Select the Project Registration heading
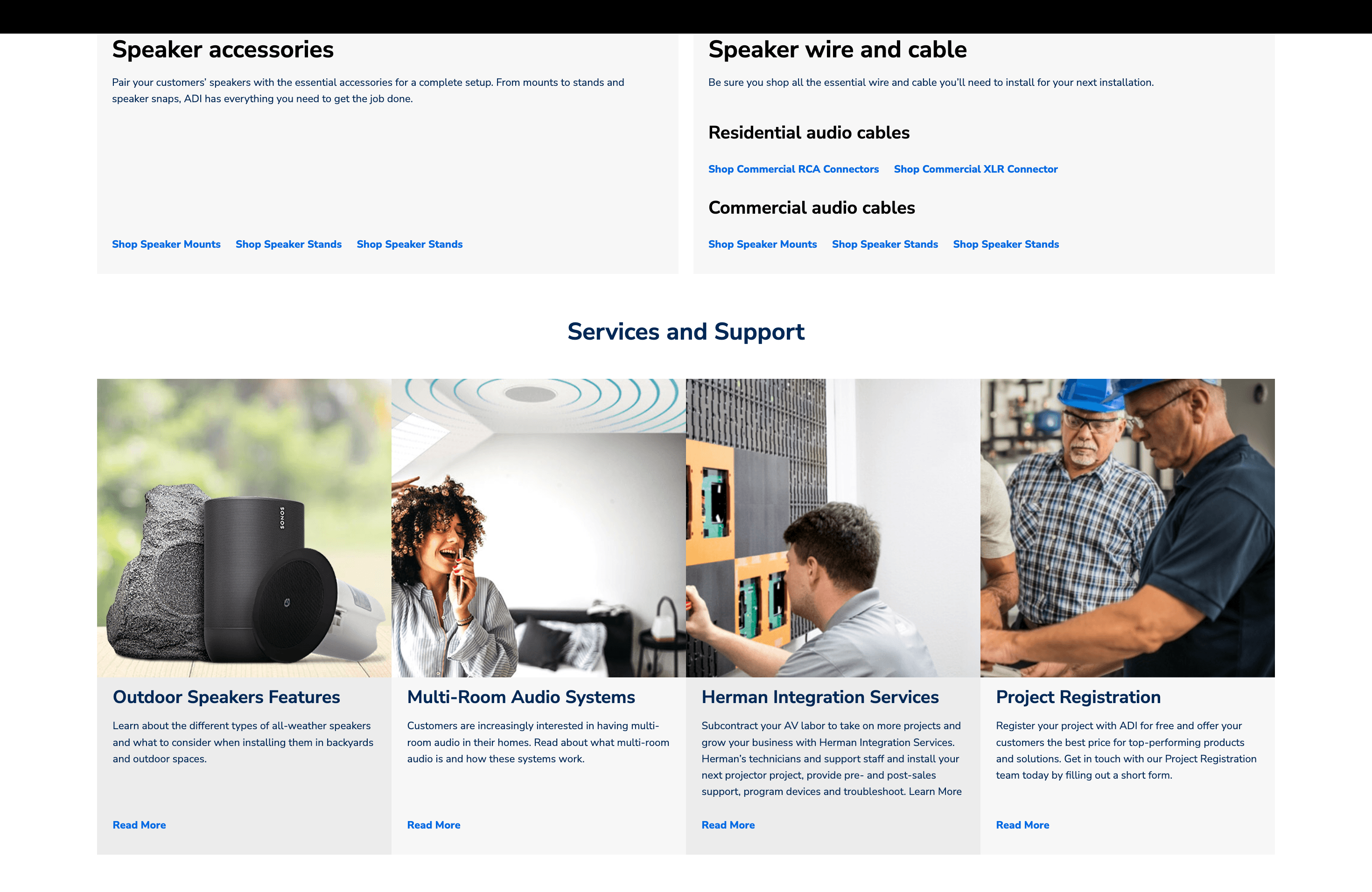The image size is (1372, 892). 1078,697
